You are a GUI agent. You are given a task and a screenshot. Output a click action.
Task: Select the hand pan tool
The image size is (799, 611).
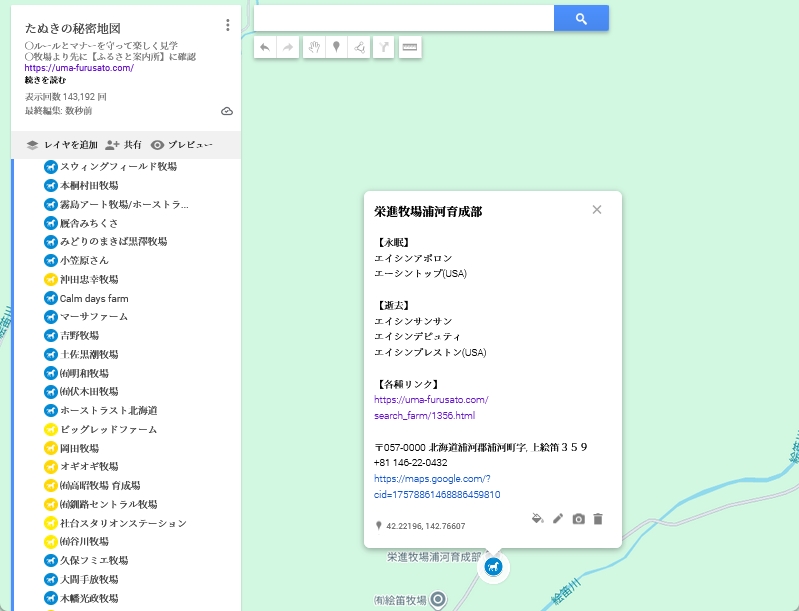pos(313,47)
